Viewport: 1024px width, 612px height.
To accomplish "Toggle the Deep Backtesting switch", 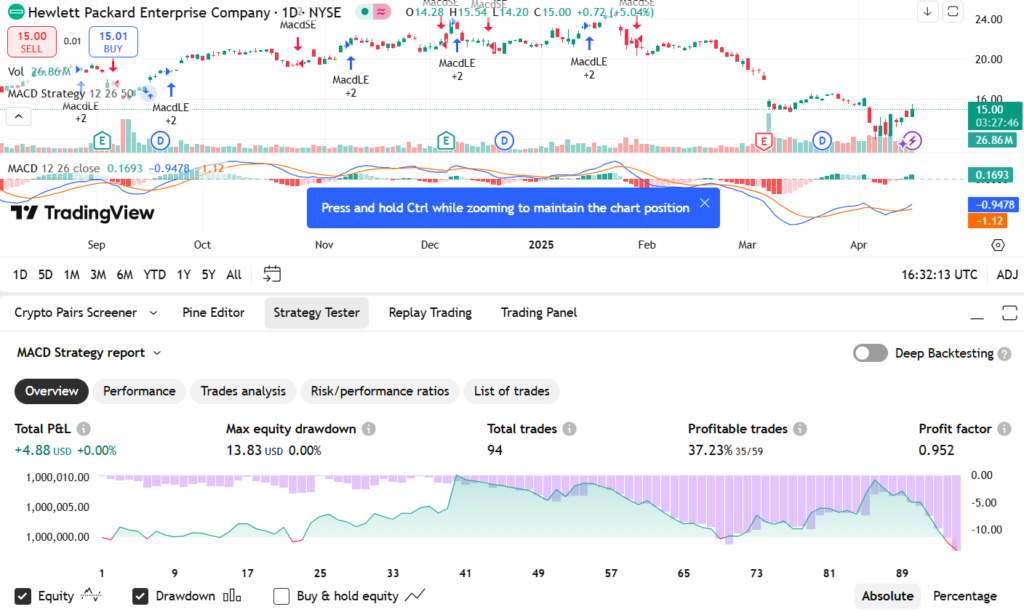I will (x=870, y=353).
